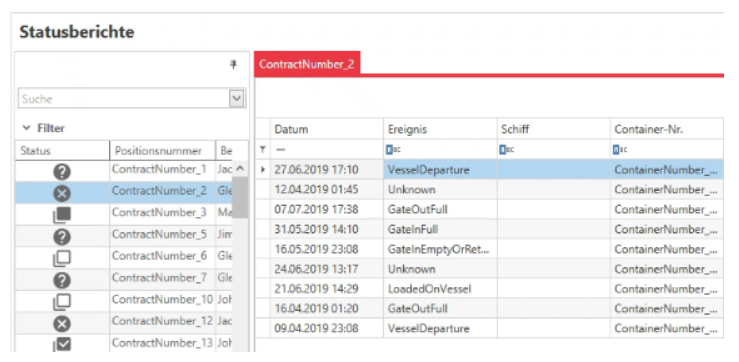Click date cell 16.04.2019 01:20
Viewport: 739px width, 362px height.
click(327, 309)
